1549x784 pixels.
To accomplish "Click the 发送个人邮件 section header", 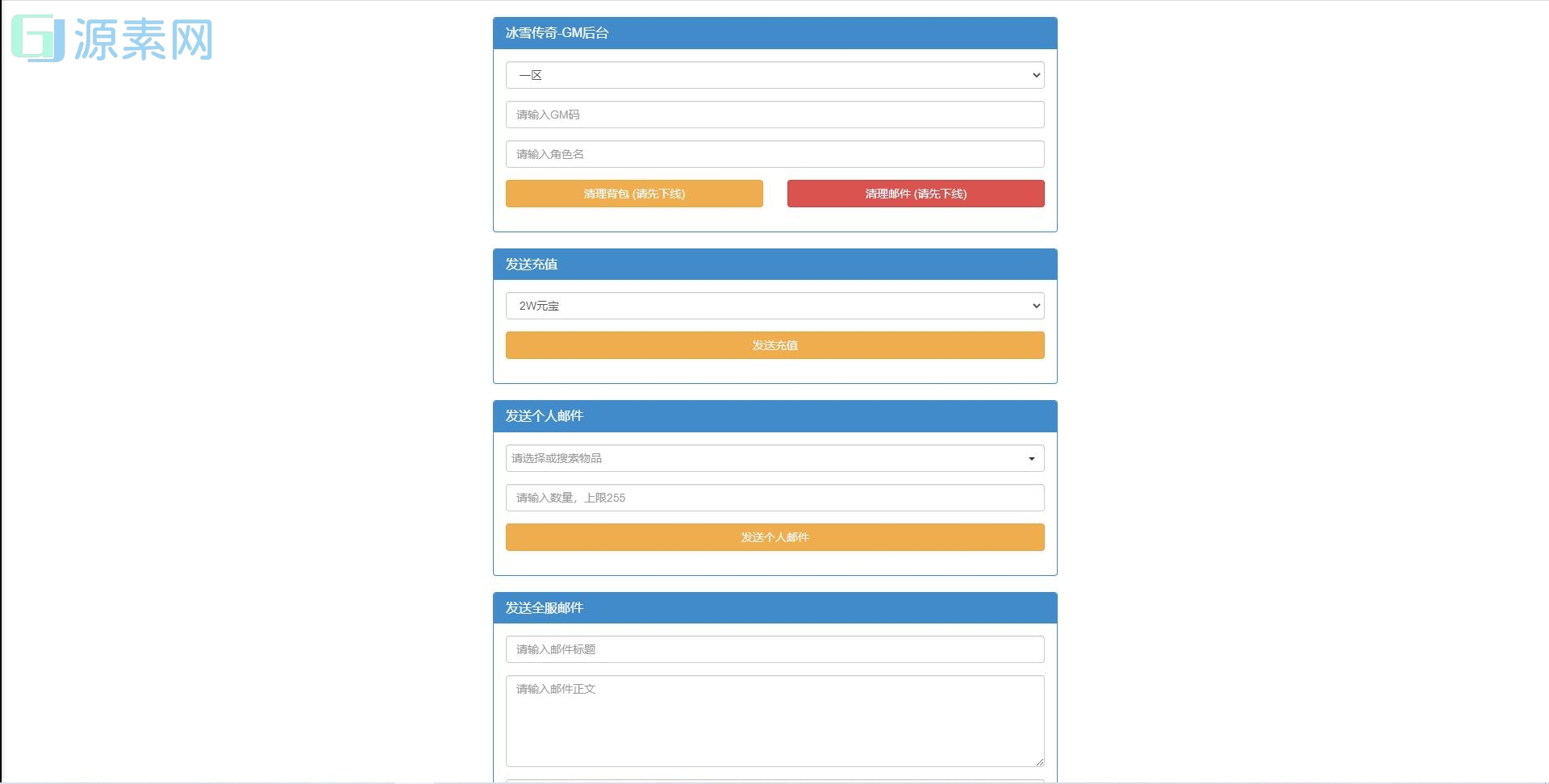I will pyautogui.click(x=774, y=415).
